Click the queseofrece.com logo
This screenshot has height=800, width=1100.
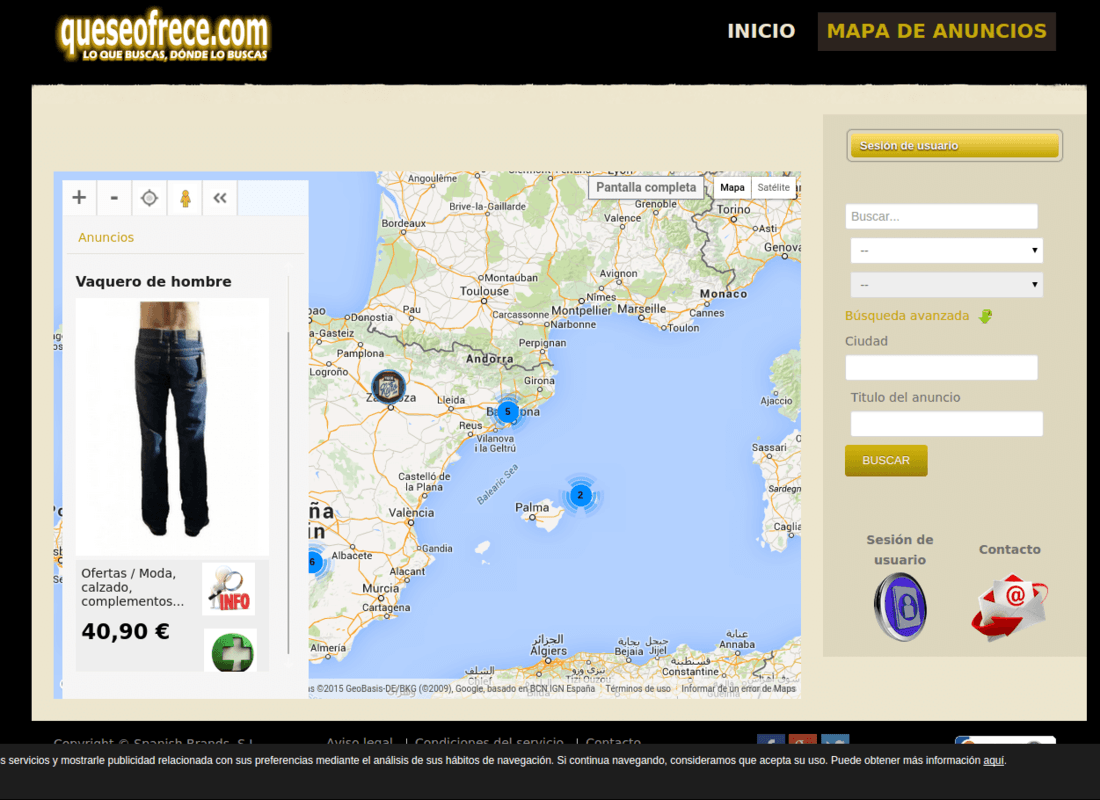(x=164, y=35)
